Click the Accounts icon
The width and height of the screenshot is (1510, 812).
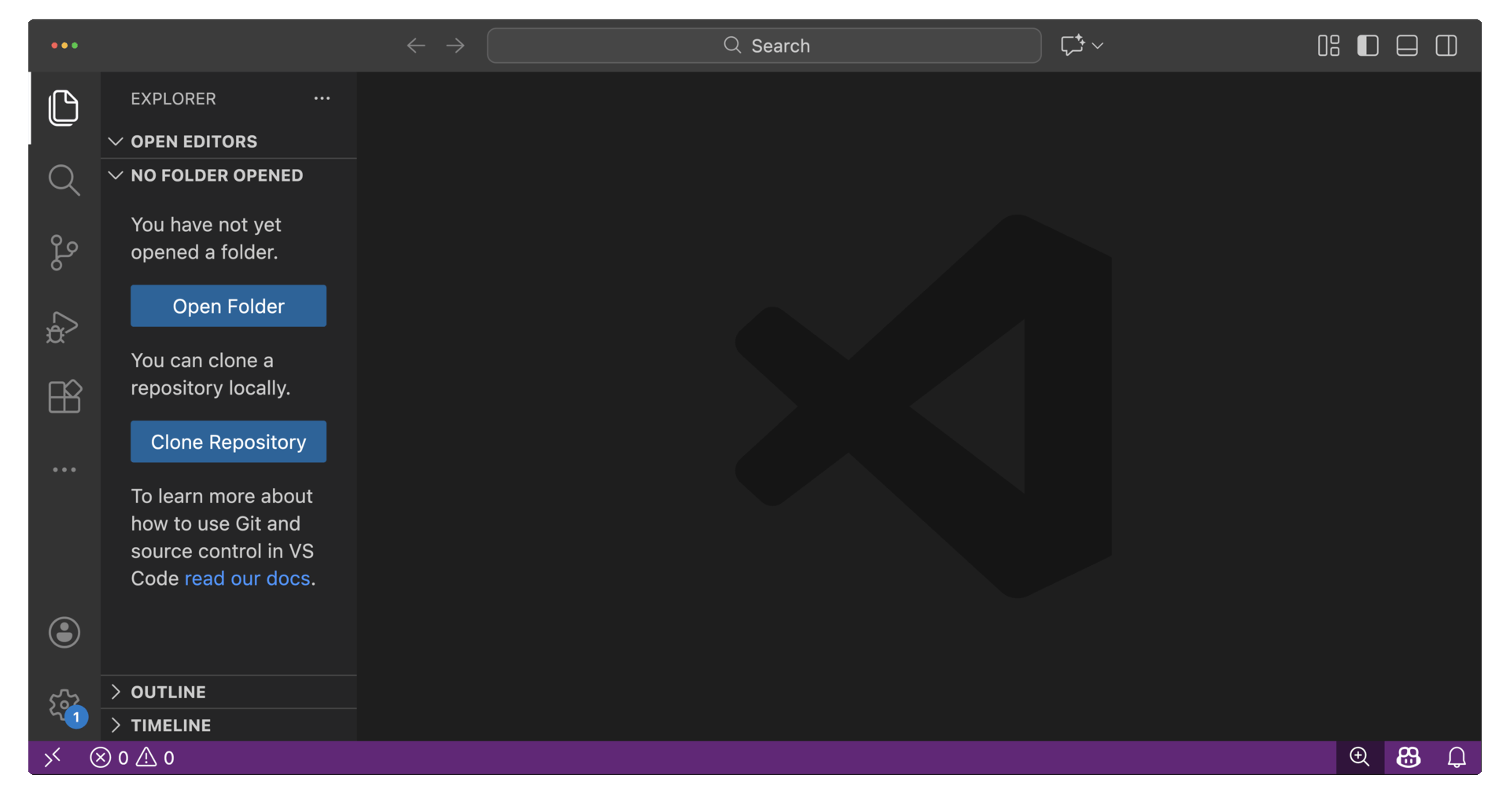point(64,632)
